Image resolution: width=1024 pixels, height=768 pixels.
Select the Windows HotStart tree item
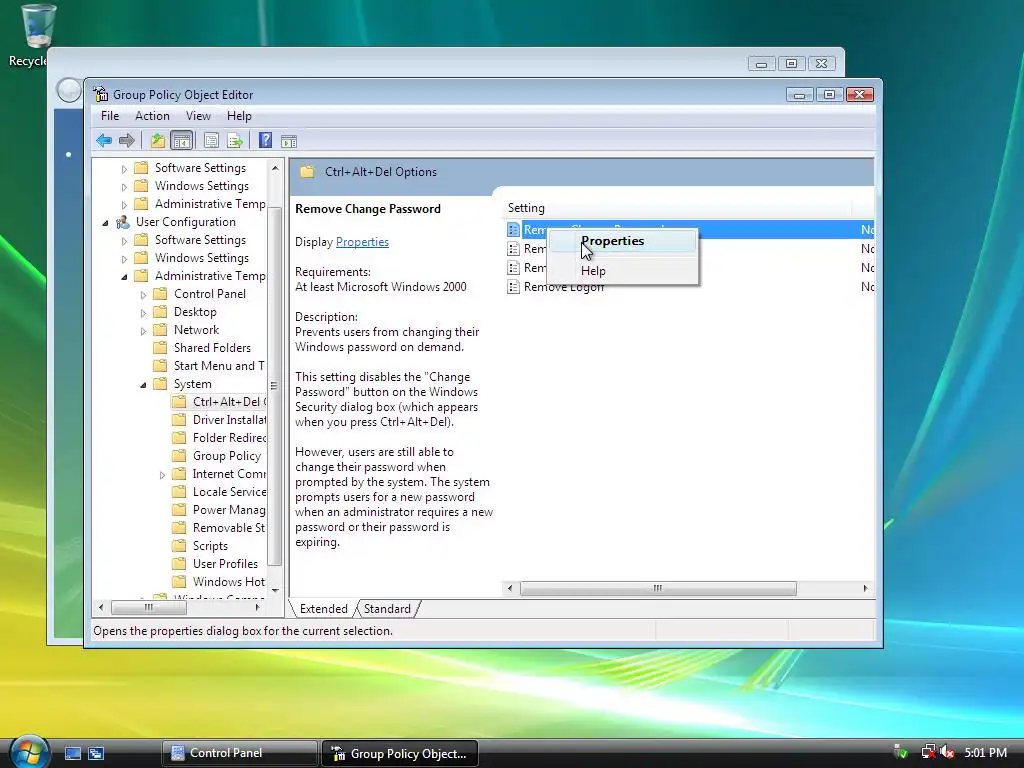[x=229, y=582]
